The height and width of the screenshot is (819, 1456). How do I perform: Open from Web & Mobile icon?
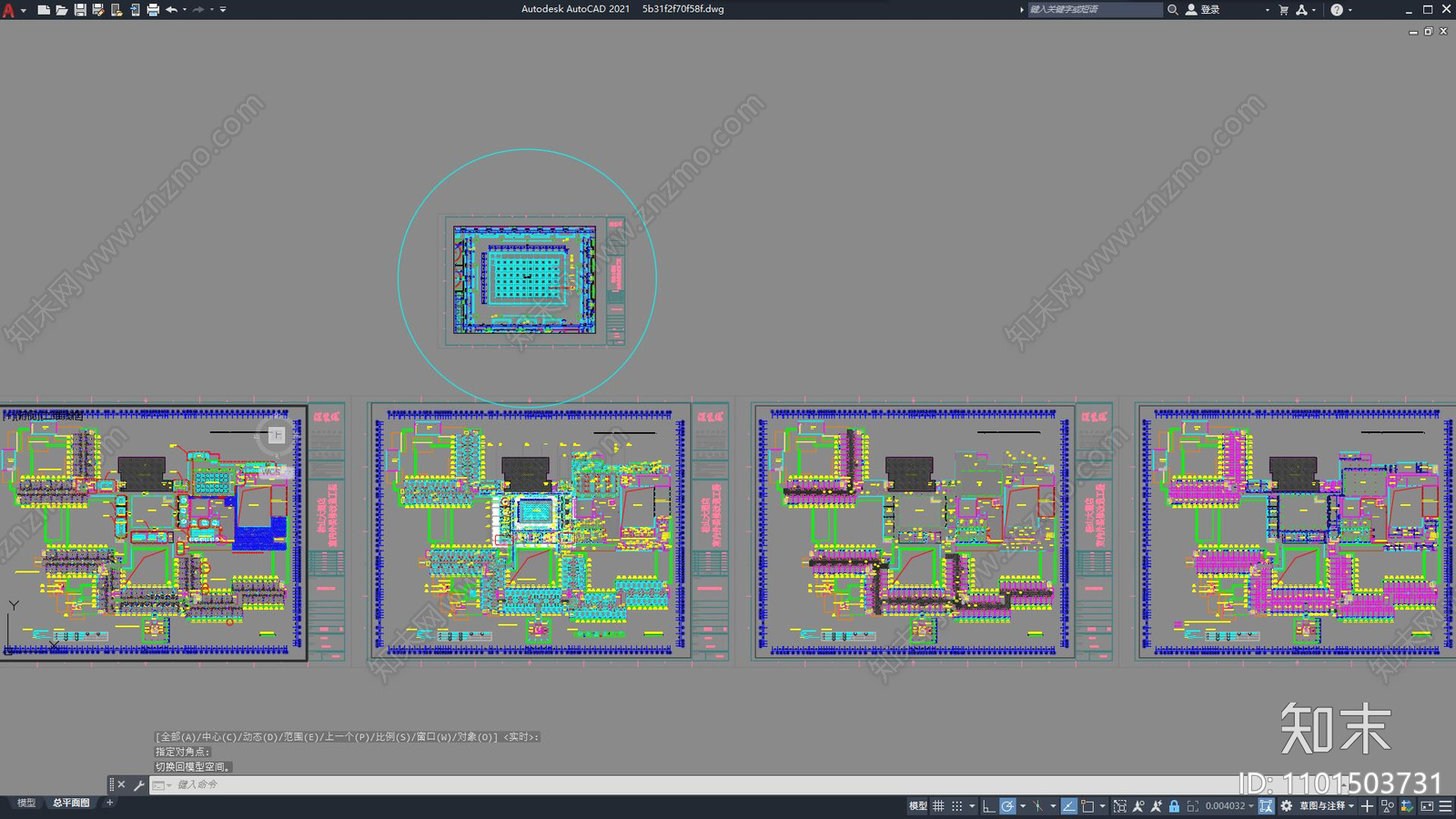tap(116, 10)
